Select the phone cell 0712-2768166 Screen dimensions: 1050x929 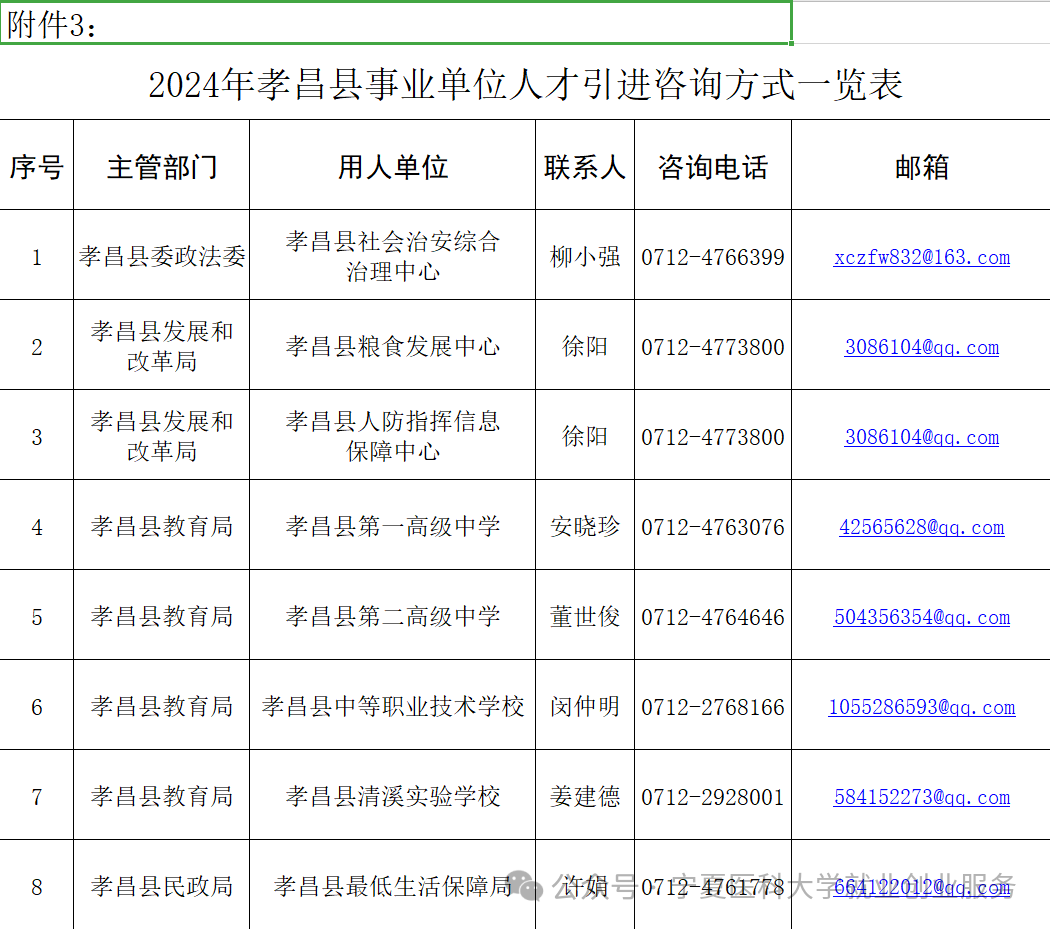click(x=713, y=705)
